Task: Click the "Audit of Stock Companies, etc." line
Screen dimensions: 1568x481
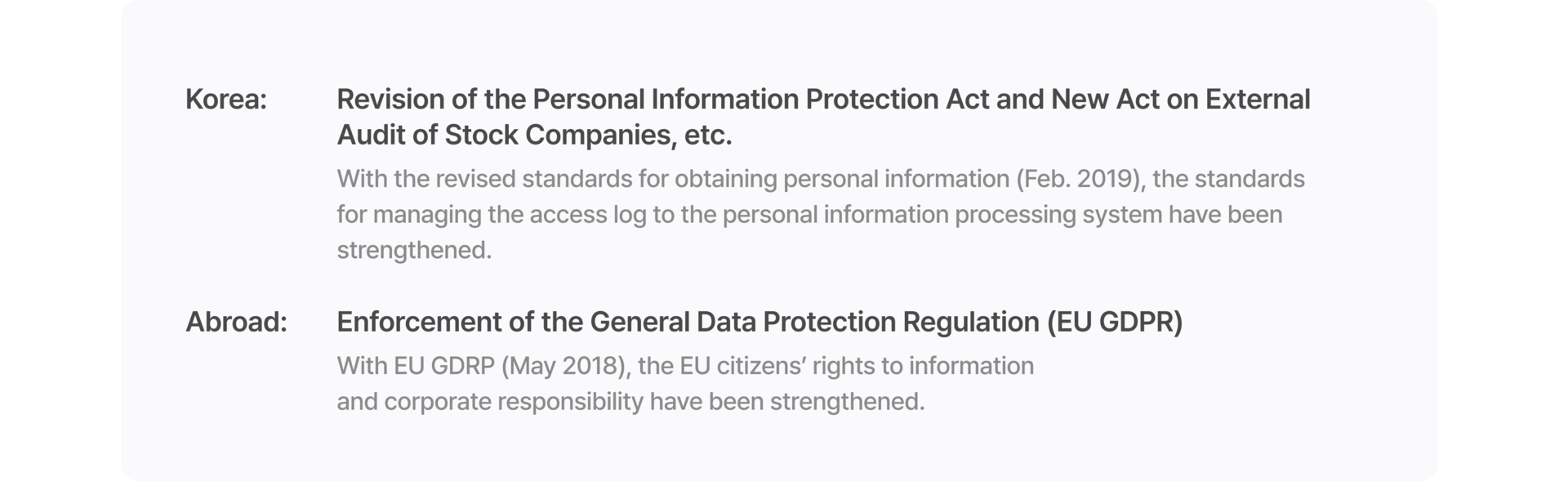Action: click(x=535, y=136)
